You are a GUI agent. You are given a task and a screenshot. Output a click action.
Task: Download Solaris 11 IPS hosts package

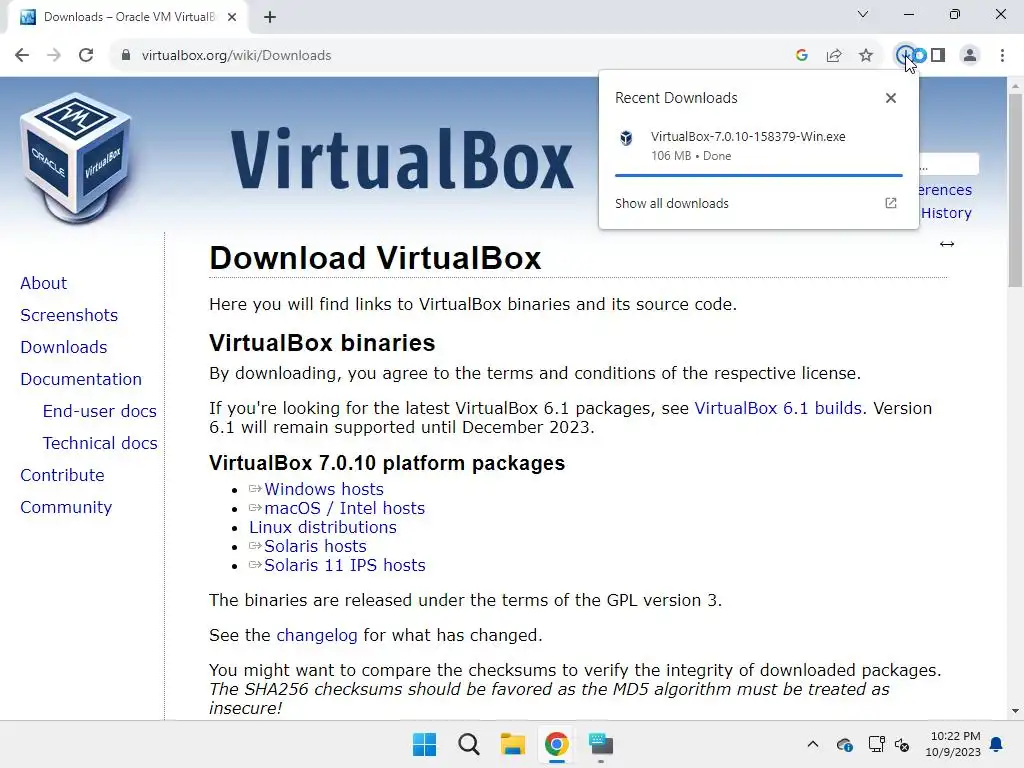click(344, 565)
